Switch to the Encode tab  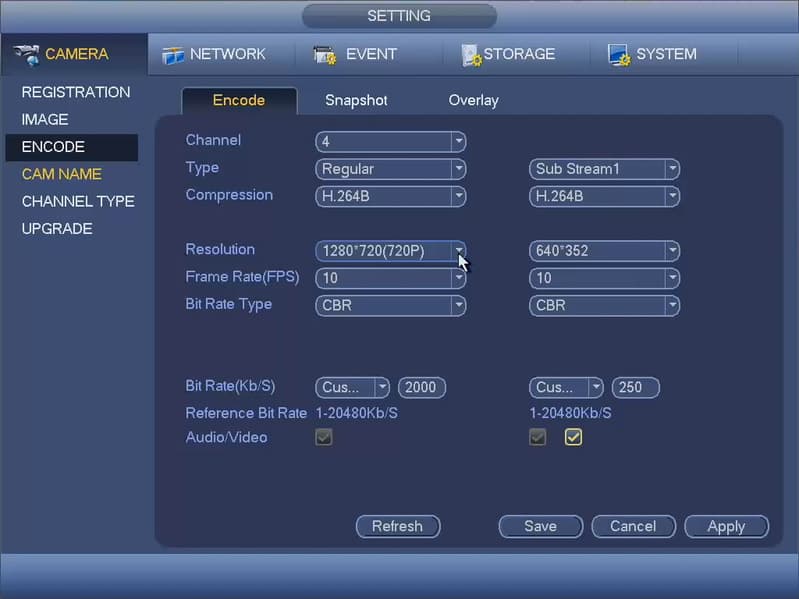(239, 100)
